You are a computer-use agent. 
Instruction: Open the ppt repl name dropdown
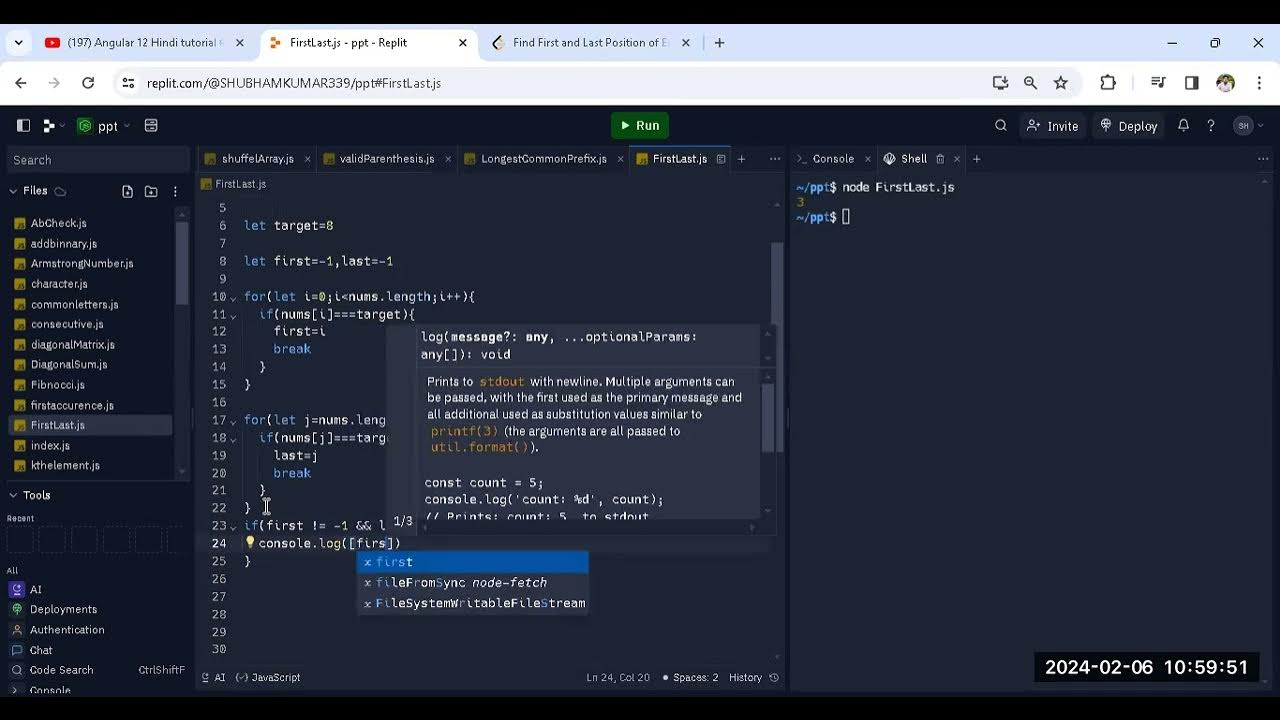coord(107,126)
